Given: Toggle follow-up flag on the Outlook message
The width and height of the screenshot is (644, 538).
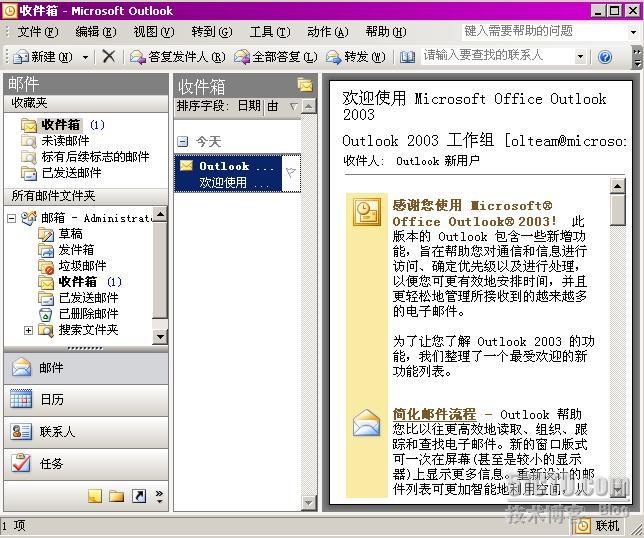Looking at the screenshot, I should tap(290, 173).
